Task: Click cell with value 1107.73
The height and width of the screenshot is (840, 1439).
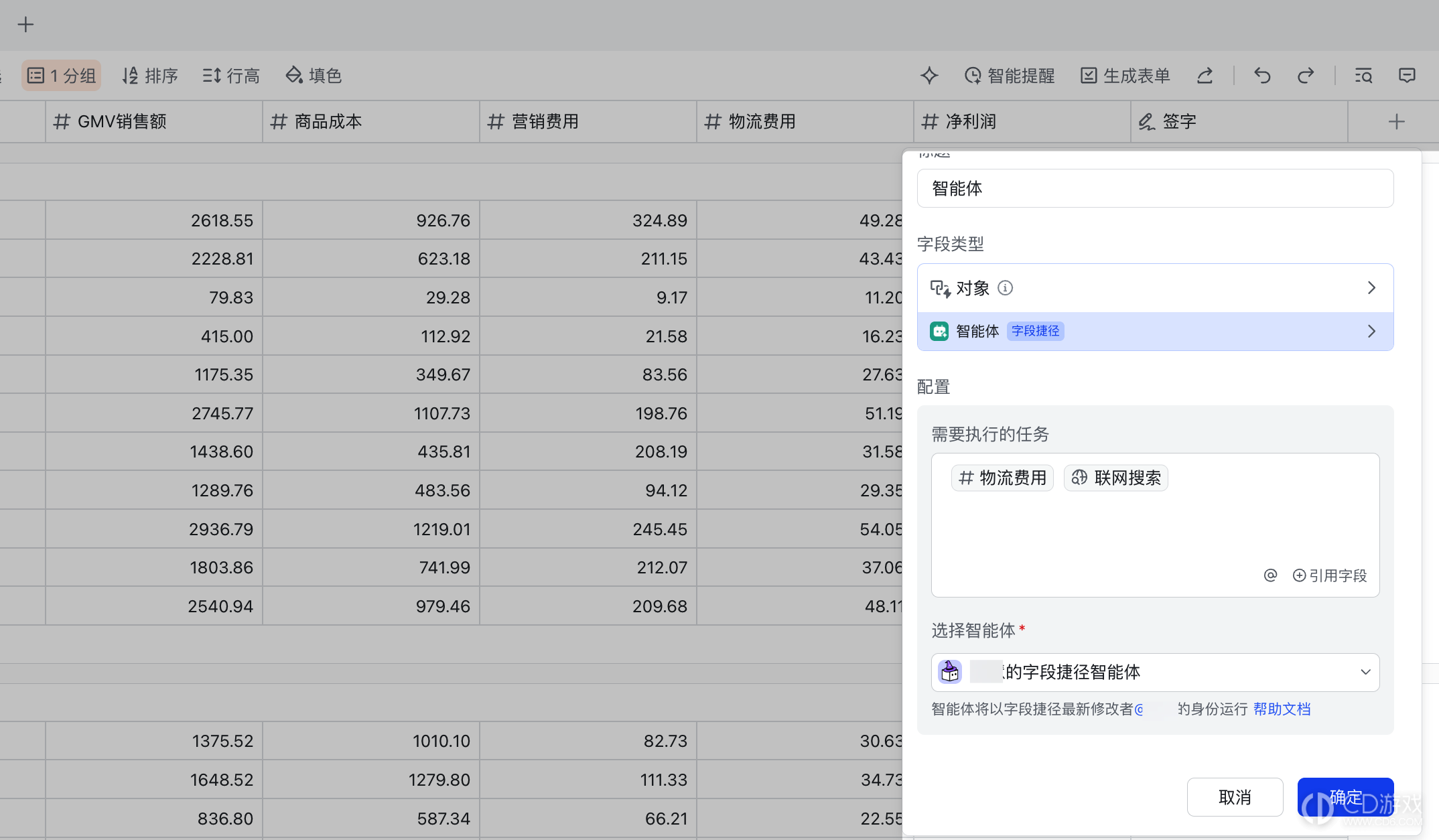Action: tap(371, 413)
